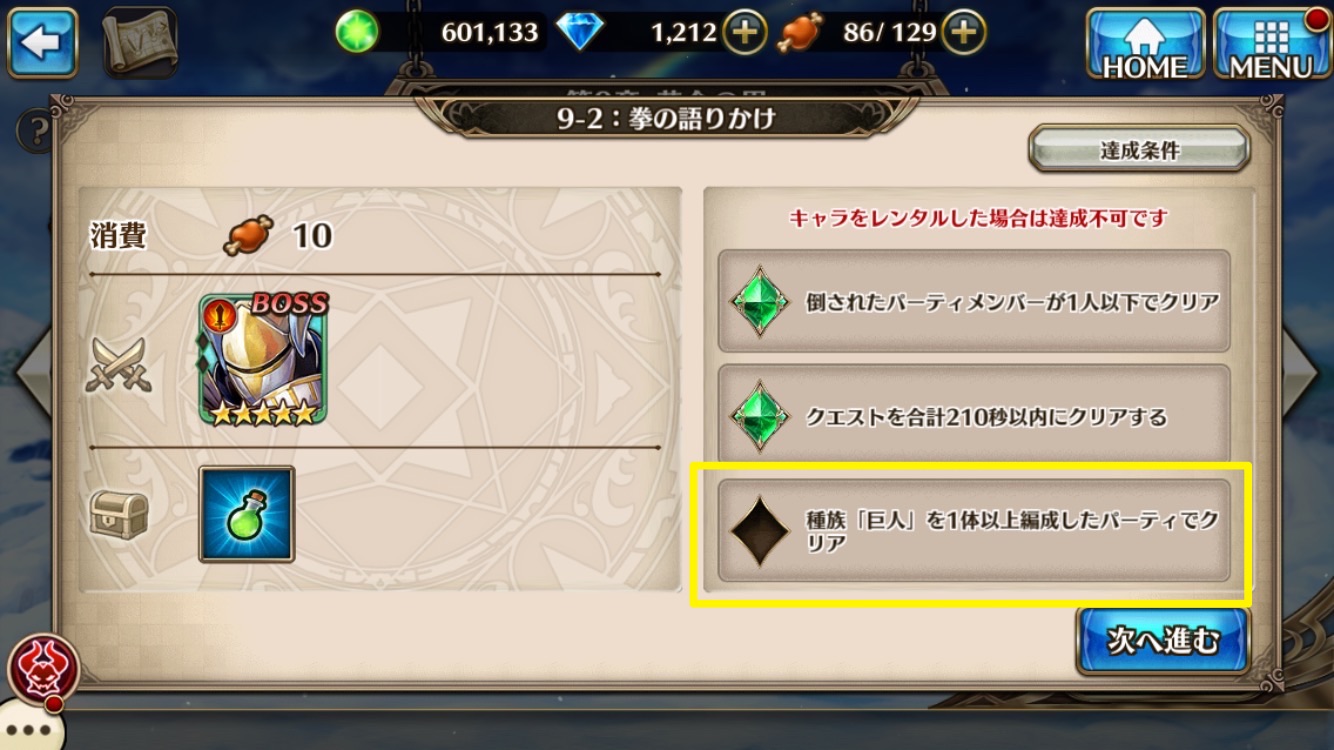Select the 1人以下でクリア mission row
This screenshot has height=750, width=1334.
[x=974, y=301]
